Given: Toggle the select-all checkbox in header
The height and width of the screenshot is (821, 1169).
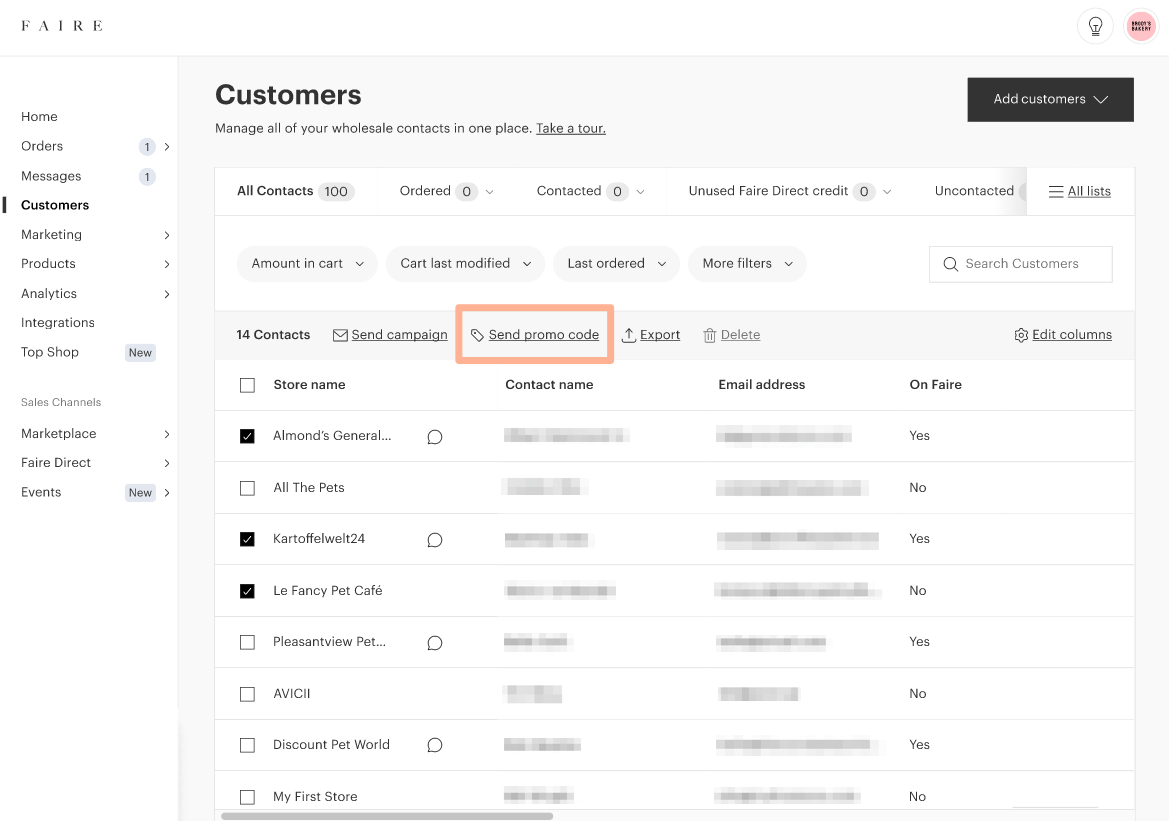Looking at the screenshot, I should tap(248, 385).
